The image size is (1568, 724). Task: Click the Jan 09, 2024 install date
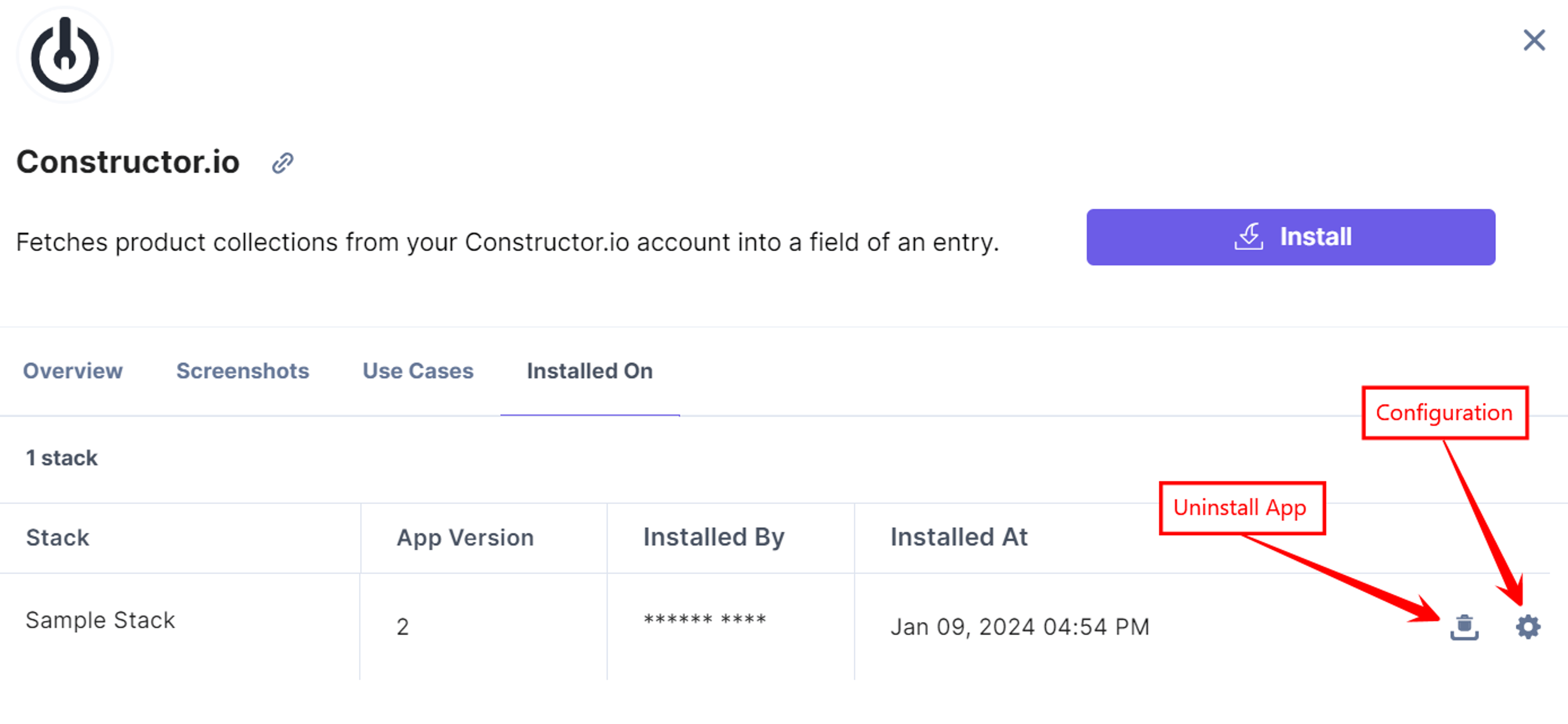click(x=1020, y=626)
